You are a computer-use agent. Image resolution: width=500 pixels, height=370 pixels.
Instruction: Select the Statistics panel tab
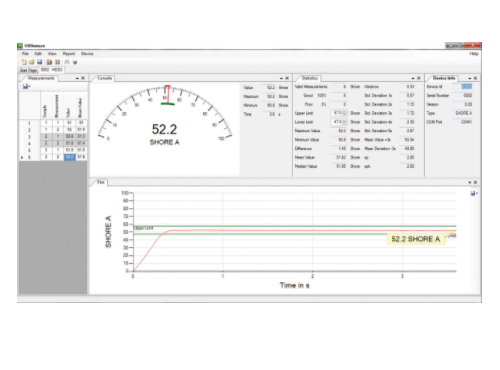(310, 78)
